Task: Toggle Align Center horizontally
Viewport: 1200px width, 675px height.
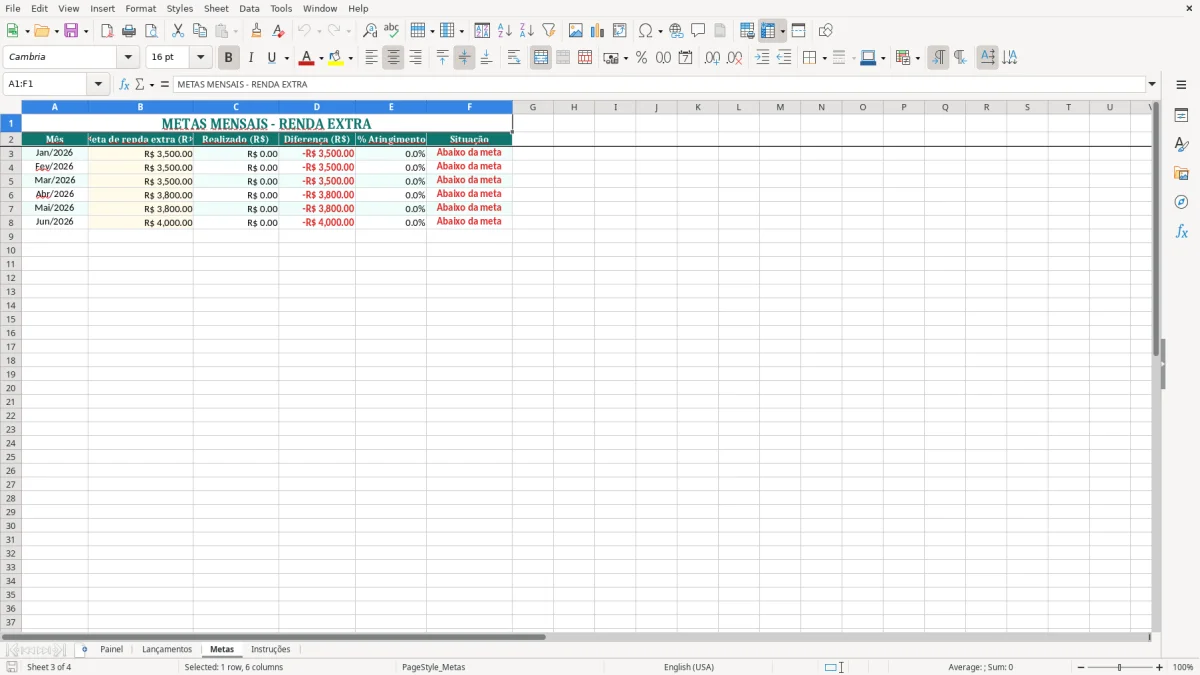Action: [393, 58]
